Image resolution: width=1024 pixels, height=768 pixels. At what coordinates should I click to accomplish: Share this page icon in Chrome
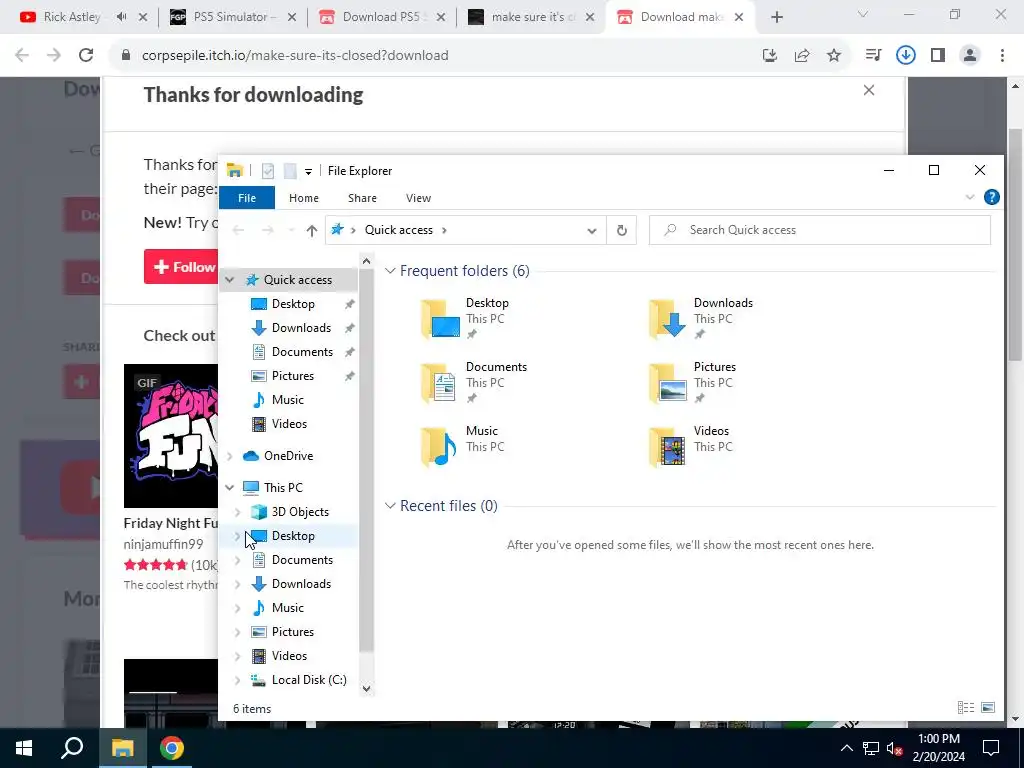pos(802,56)
